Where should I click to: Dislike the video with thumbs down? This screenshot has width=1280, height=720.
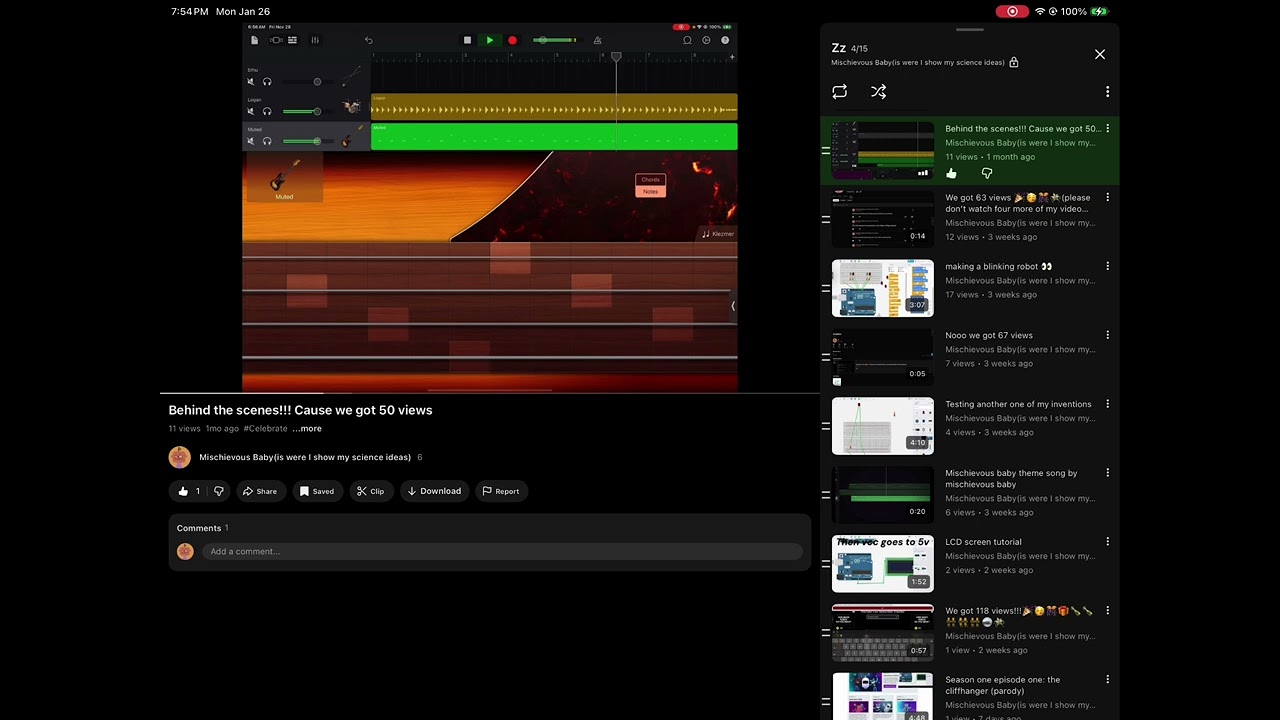click(219, 491)
